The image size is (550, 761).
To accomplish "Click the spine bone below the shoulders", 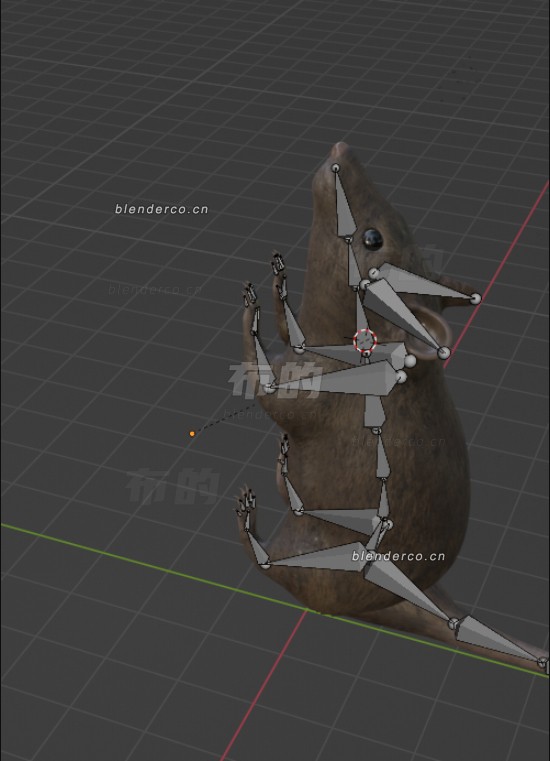I will pyautogui.click(x=374, y=412).
